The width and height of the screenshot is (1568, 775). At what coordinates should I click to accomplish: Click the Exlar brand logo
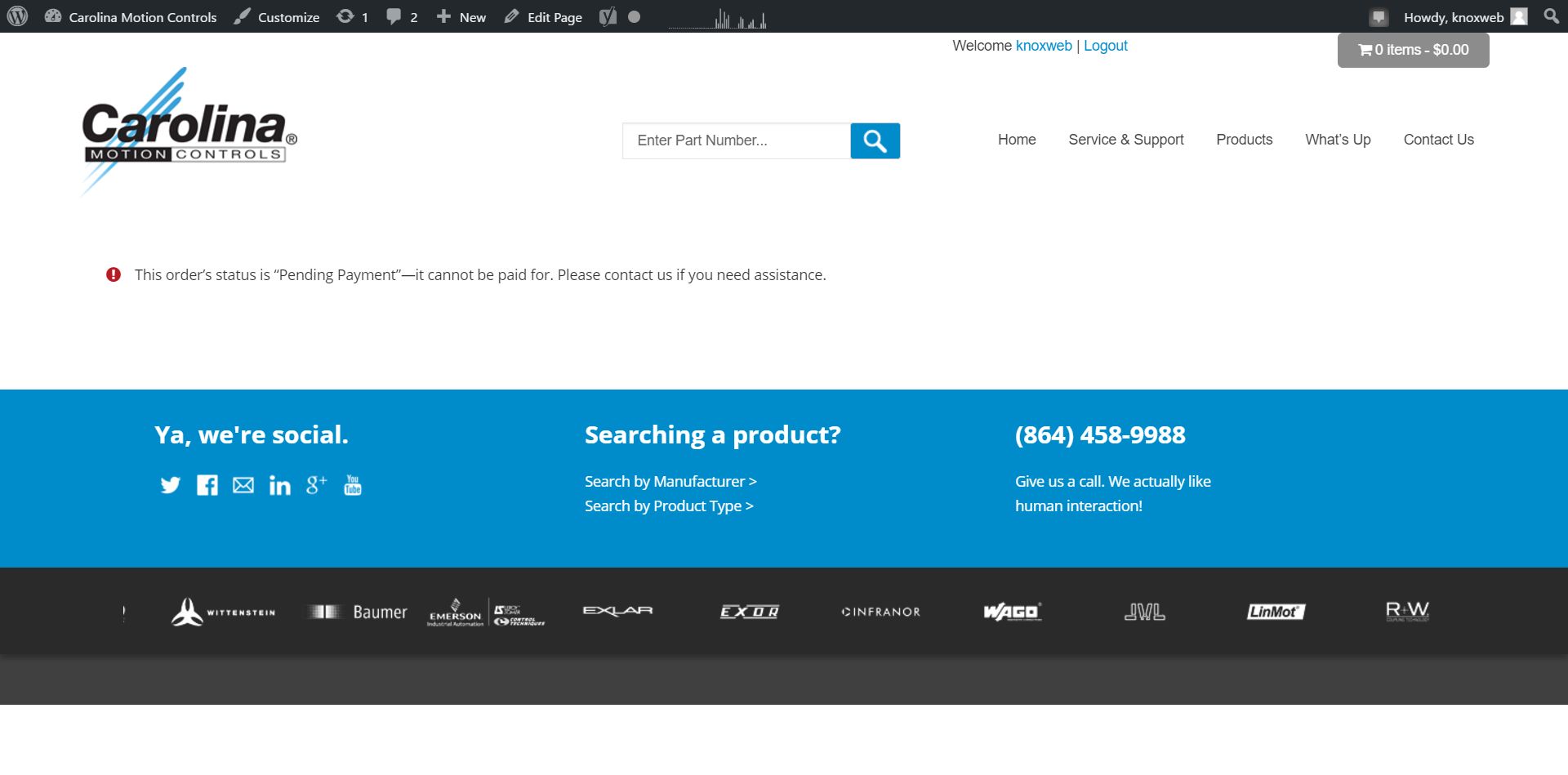617,611
